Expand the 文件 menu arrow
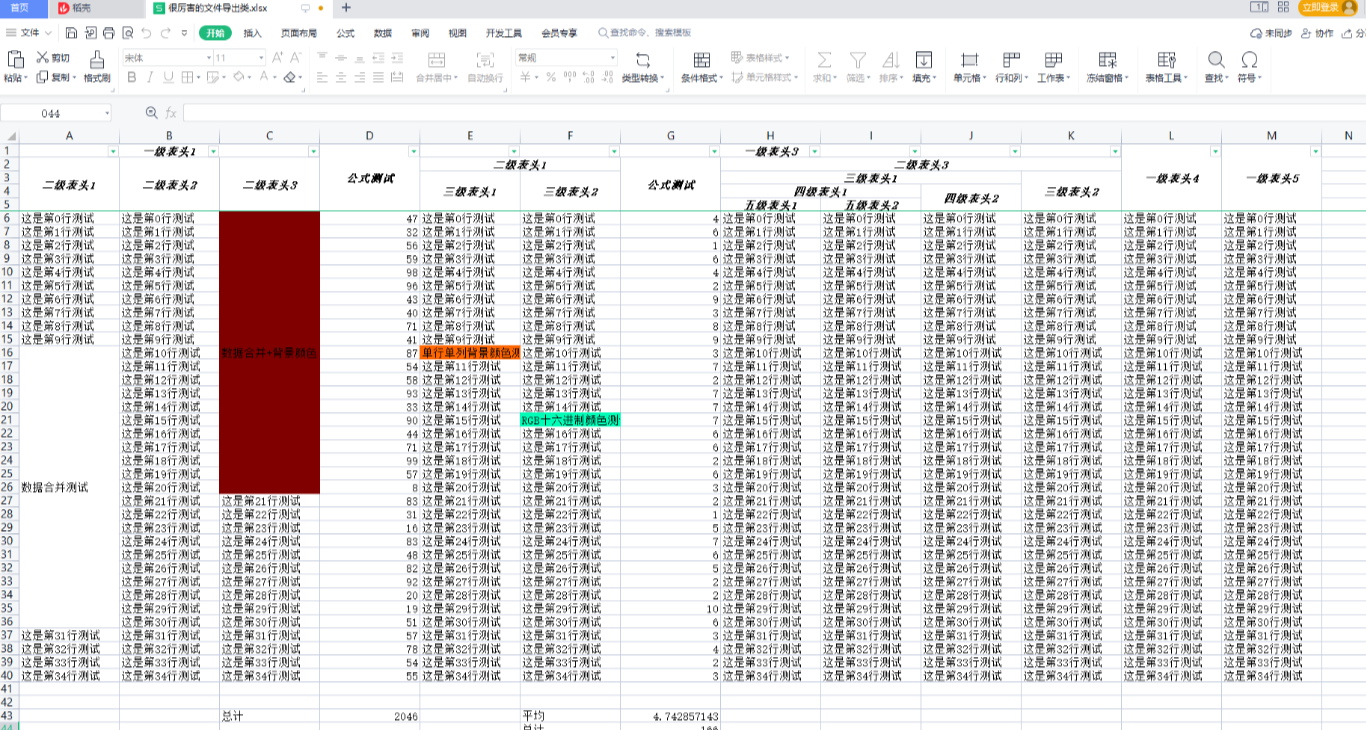 49,33
